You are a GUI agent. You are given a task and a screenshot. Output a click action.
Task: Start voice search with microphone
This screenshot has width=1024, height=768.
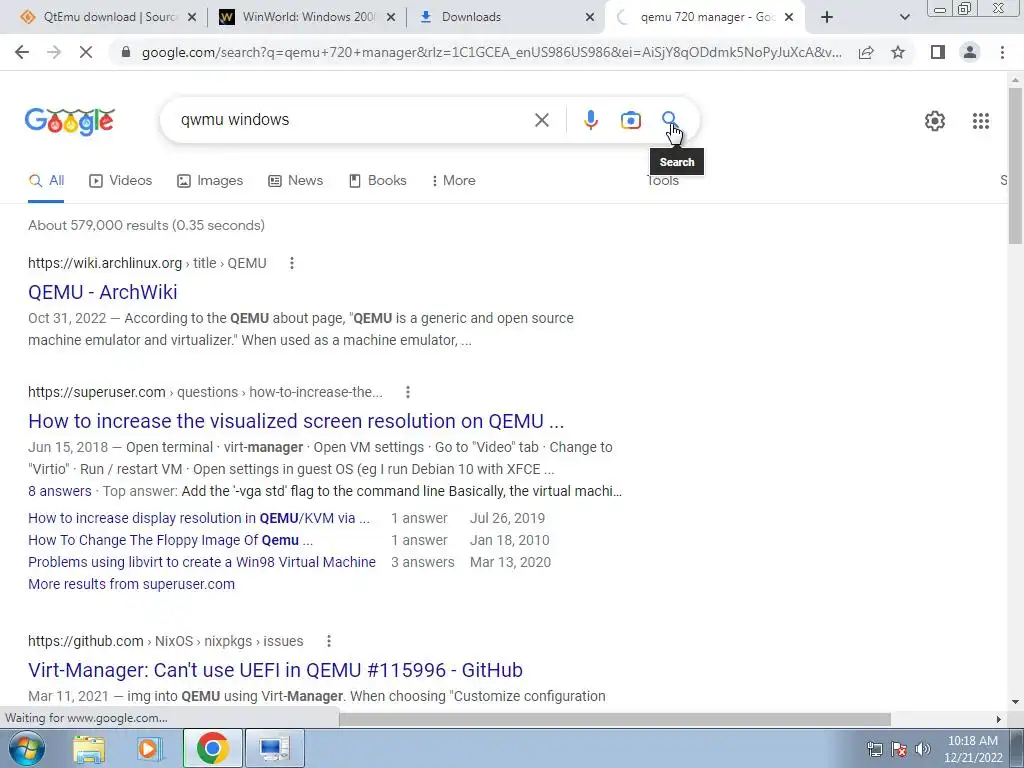point(590,120)
